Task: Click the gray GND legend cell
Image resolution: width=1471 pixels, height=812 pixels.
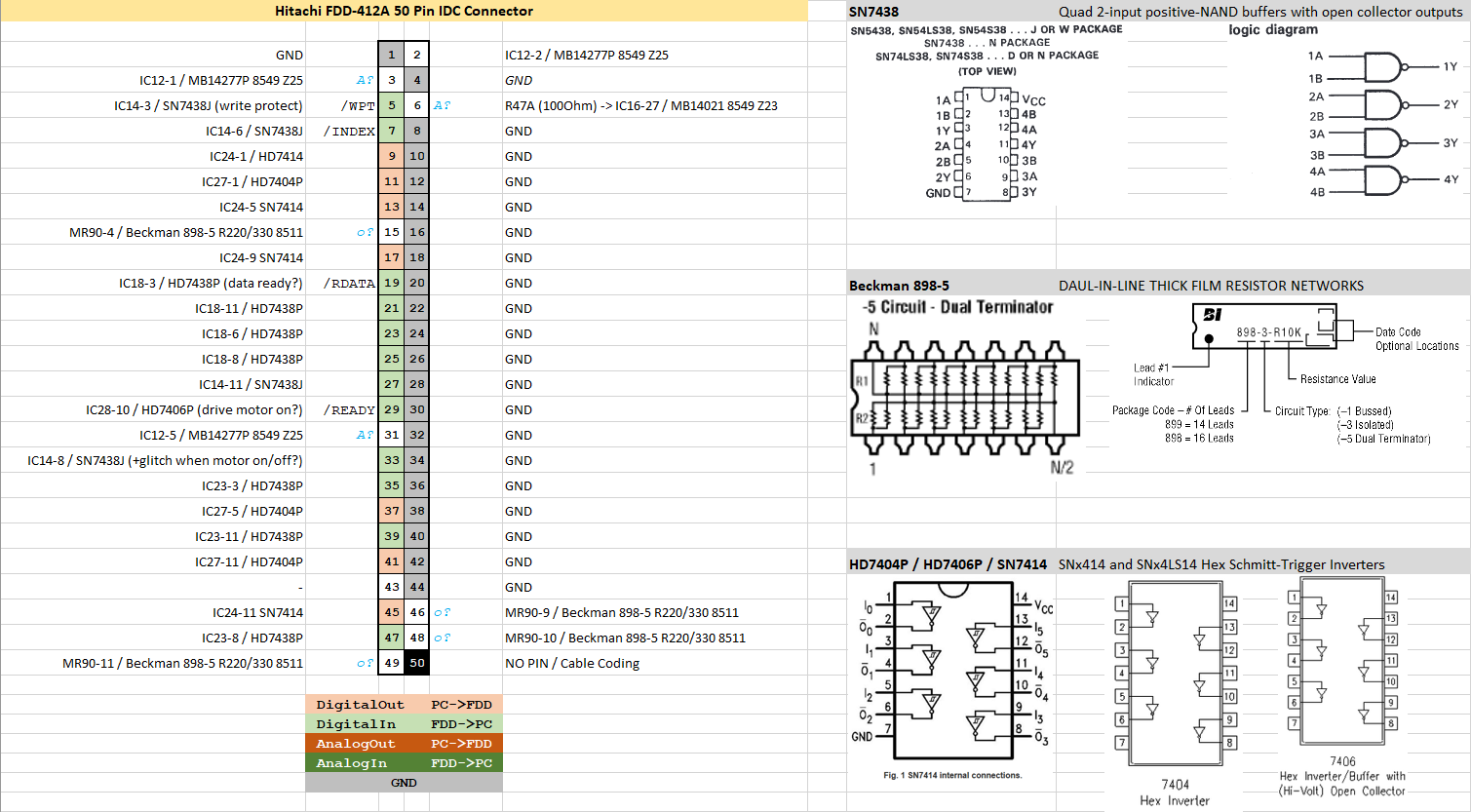Action: [404, 783]
